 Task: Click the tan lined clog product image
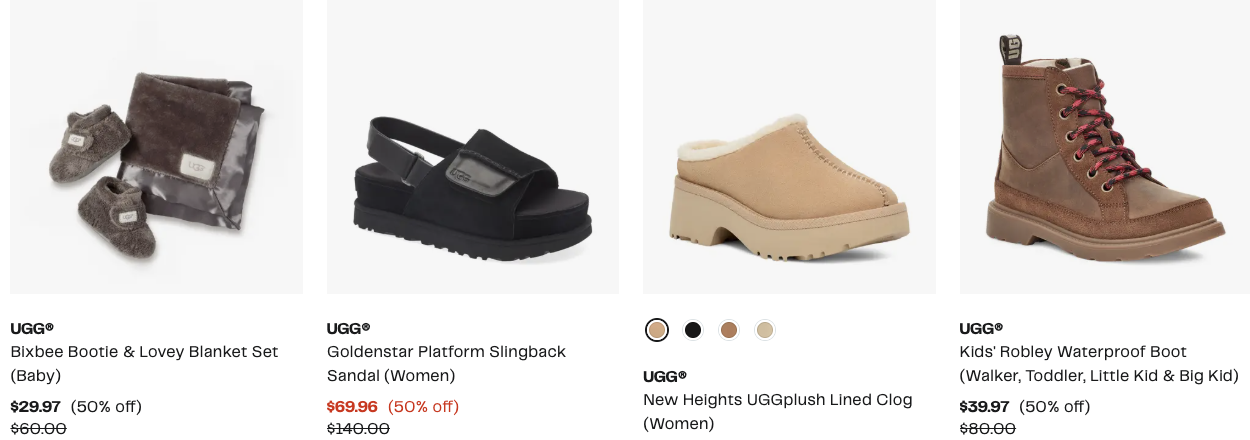click(789, 147)
